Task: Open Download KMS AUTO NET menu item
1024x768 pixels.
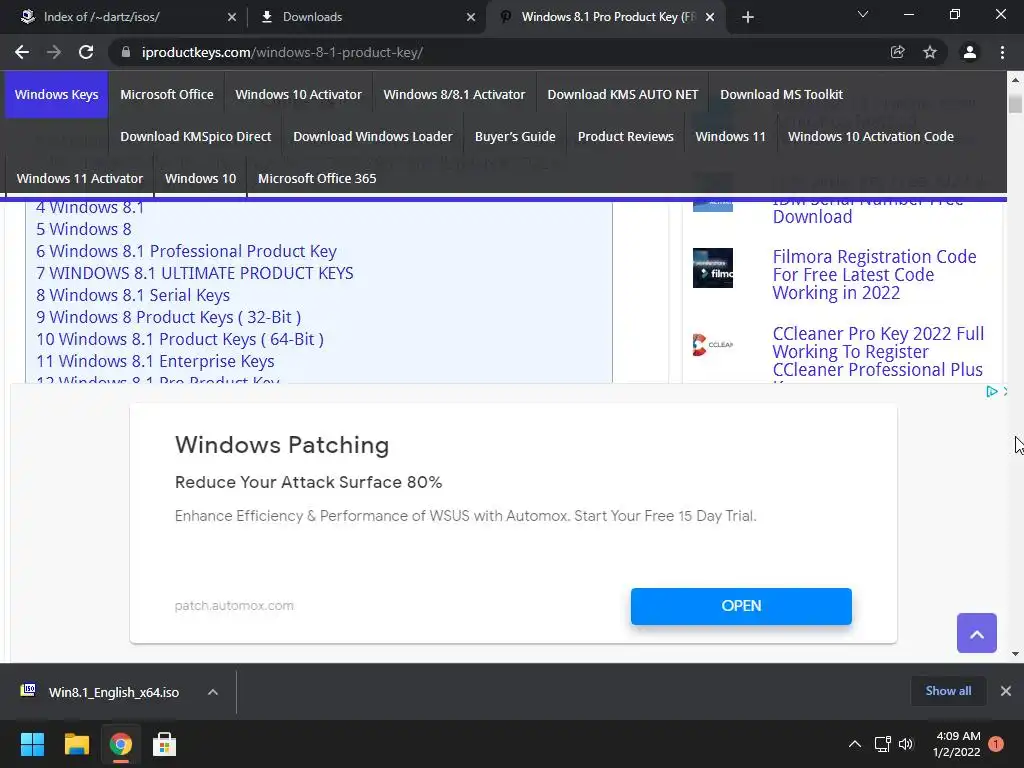Action: coord(622,95)
